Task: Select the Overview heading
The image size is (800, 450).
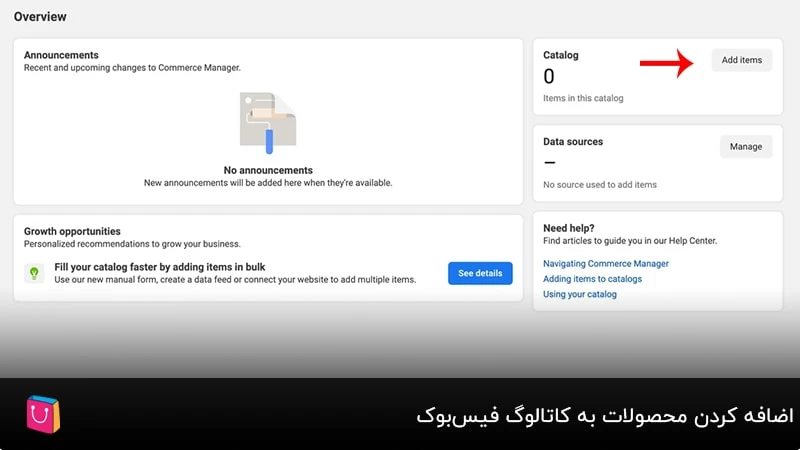Action: [40, 17]
